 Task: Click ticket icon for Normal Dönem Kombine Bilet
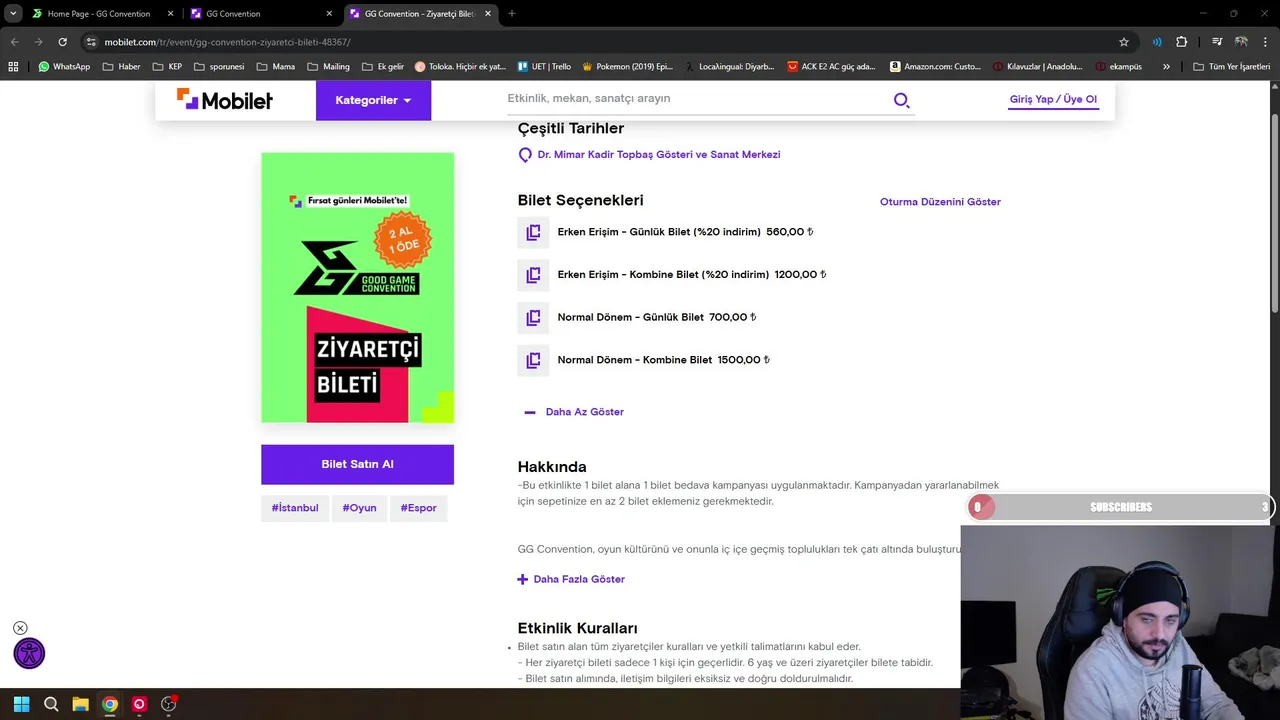pos(533,360)
